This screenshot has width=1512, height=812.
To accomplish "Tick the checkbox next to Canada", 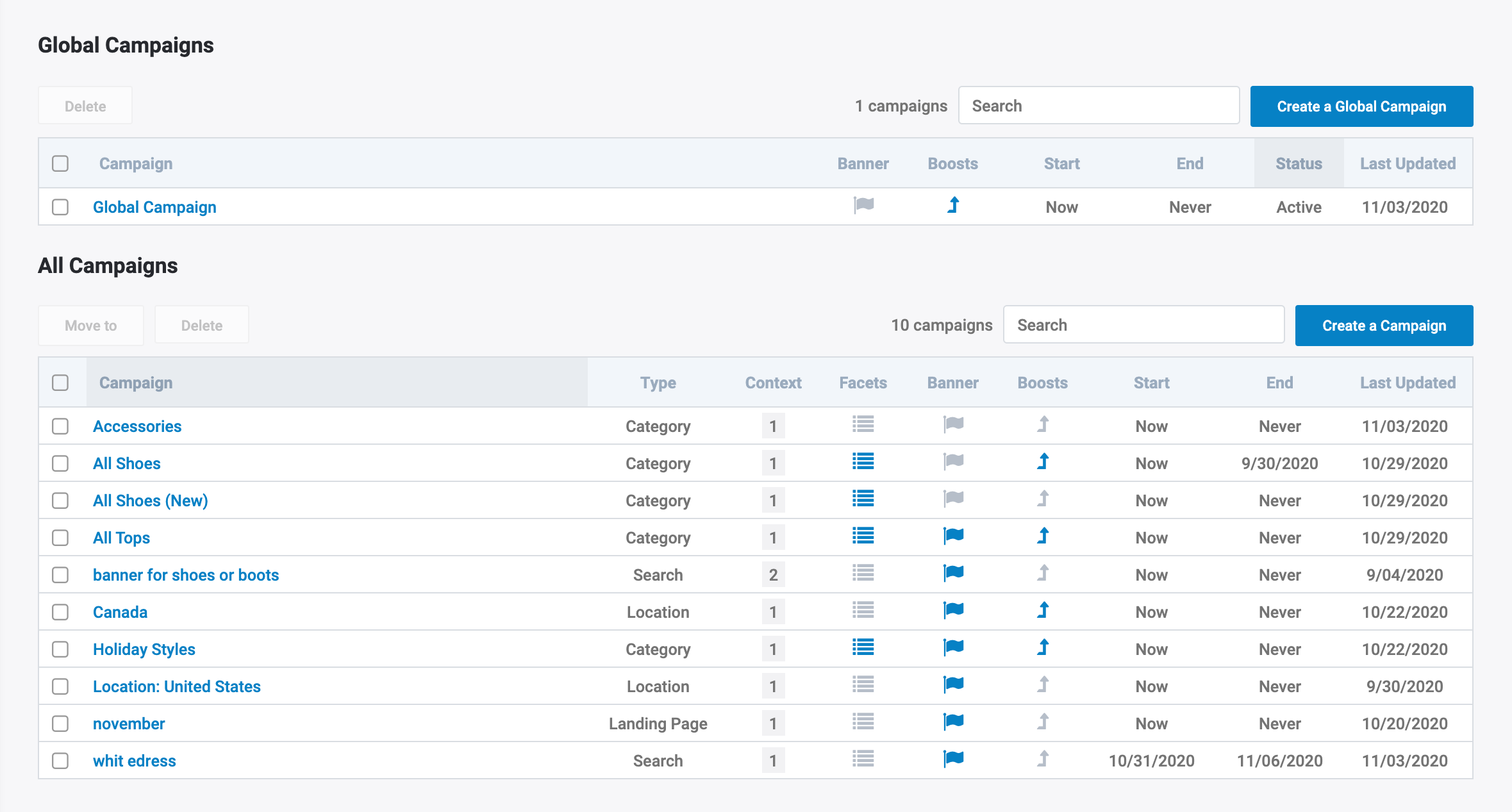I will (60, 612).
